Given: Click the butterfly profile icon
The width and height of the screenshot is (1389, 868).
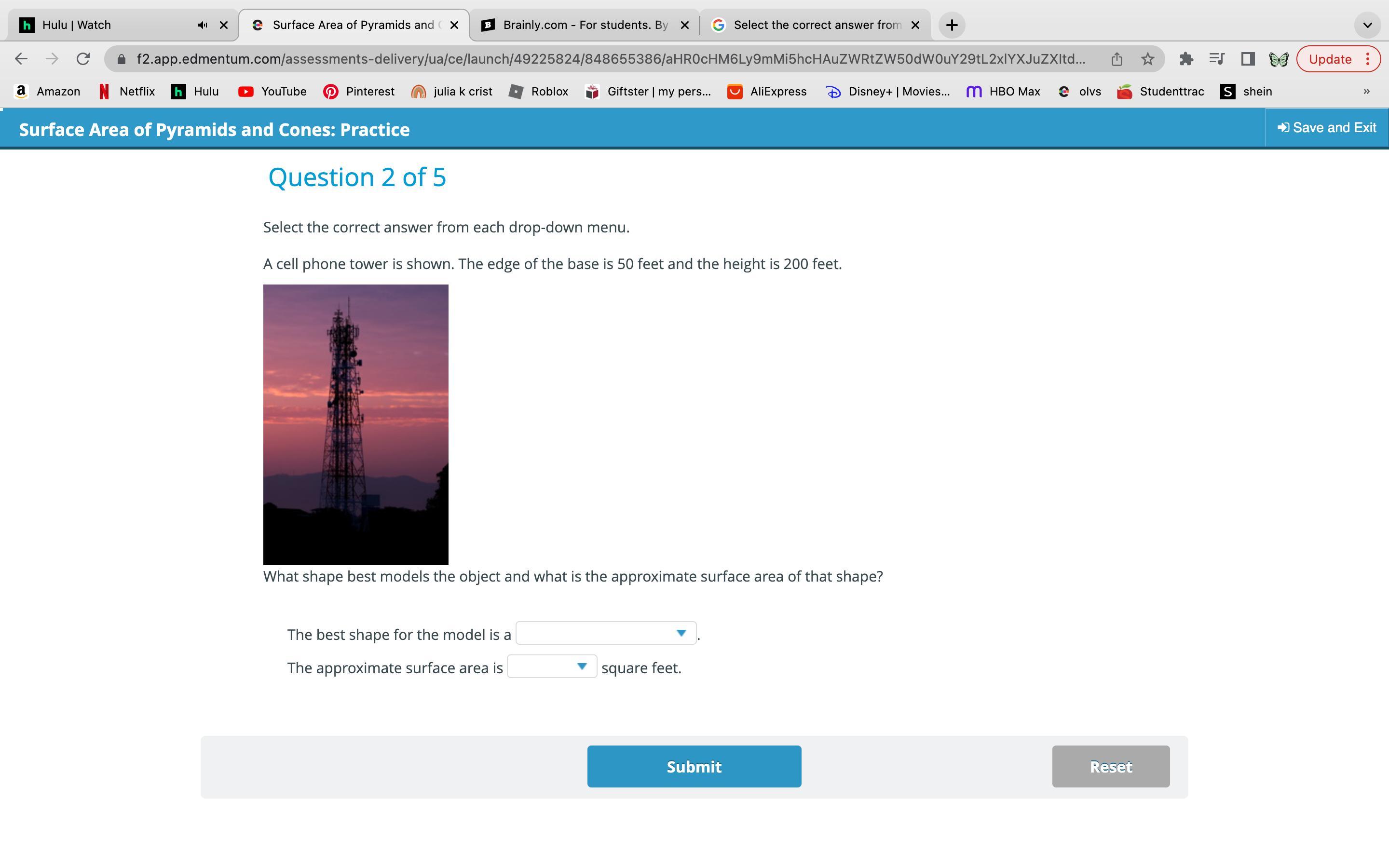Looking at the screenshot, I should coord(1278,59).
